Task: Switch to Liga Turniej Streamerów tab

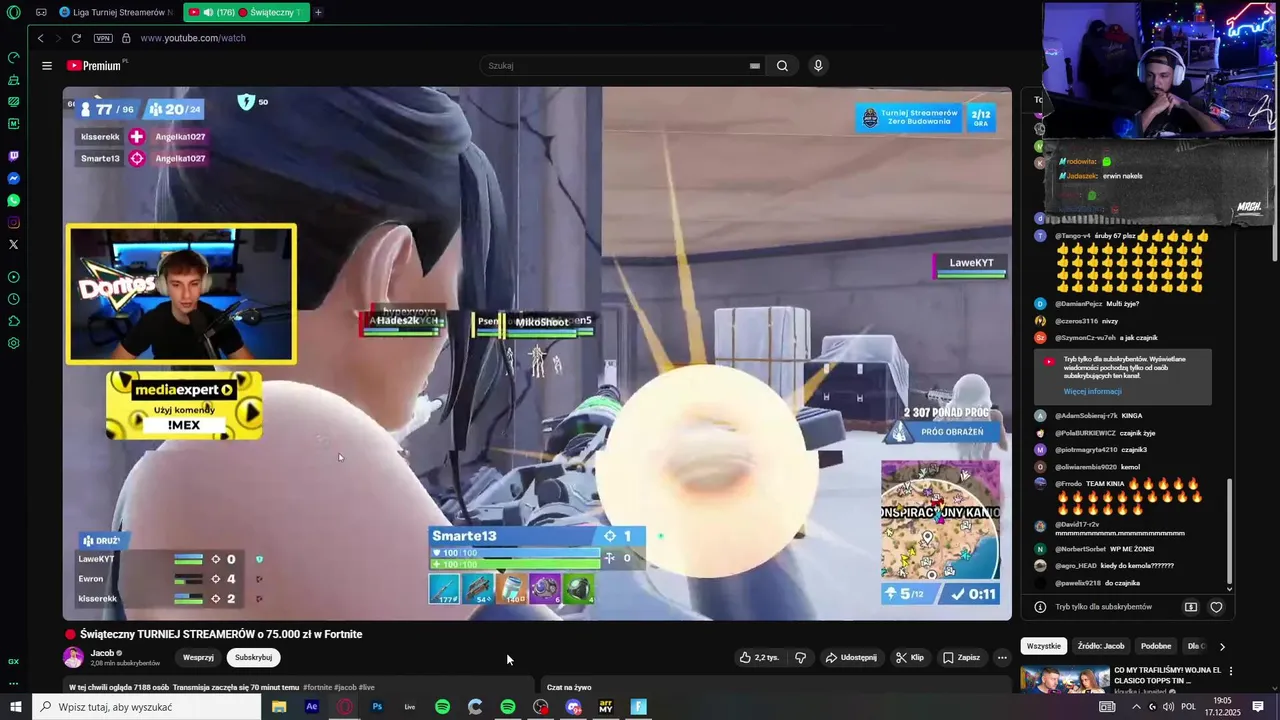Action: point(114,12)
